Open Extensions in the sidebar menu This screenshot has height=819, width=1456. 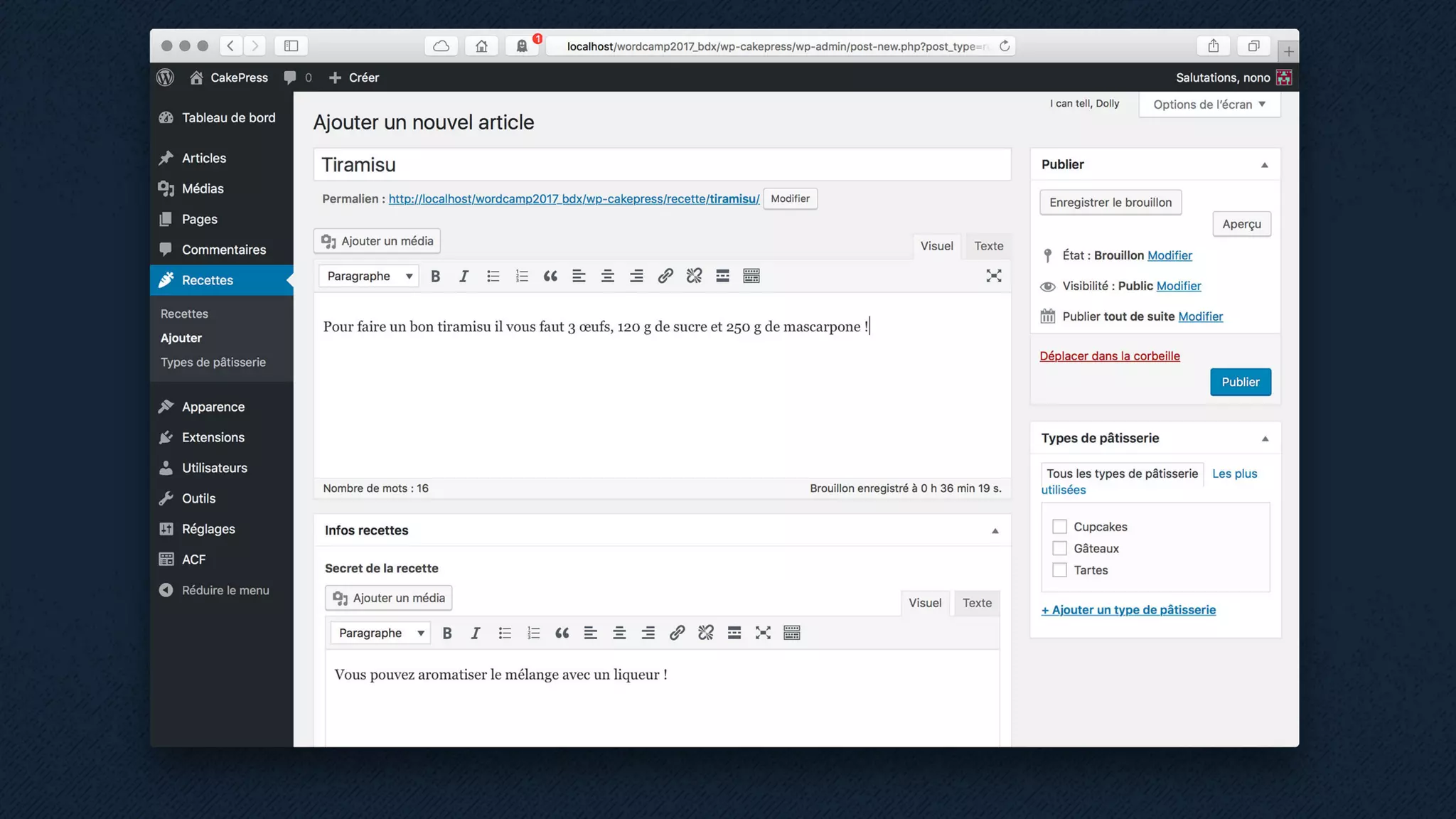(213, 437)
